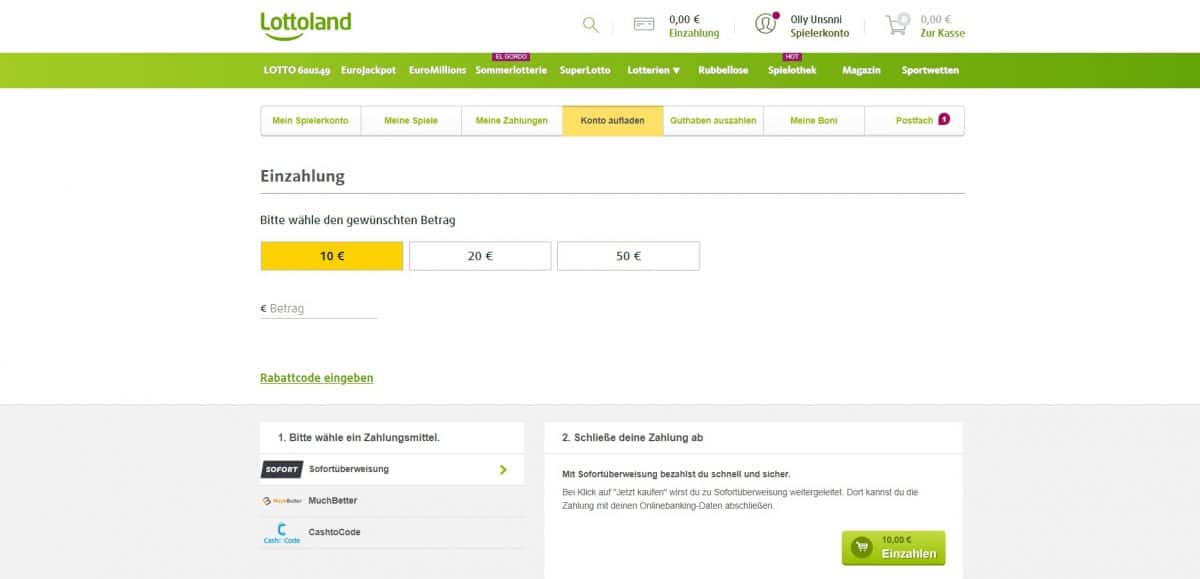Open Sportwetten in the navigation
1200x579 pixels.
pyautogui.click(x=930, y=70)
